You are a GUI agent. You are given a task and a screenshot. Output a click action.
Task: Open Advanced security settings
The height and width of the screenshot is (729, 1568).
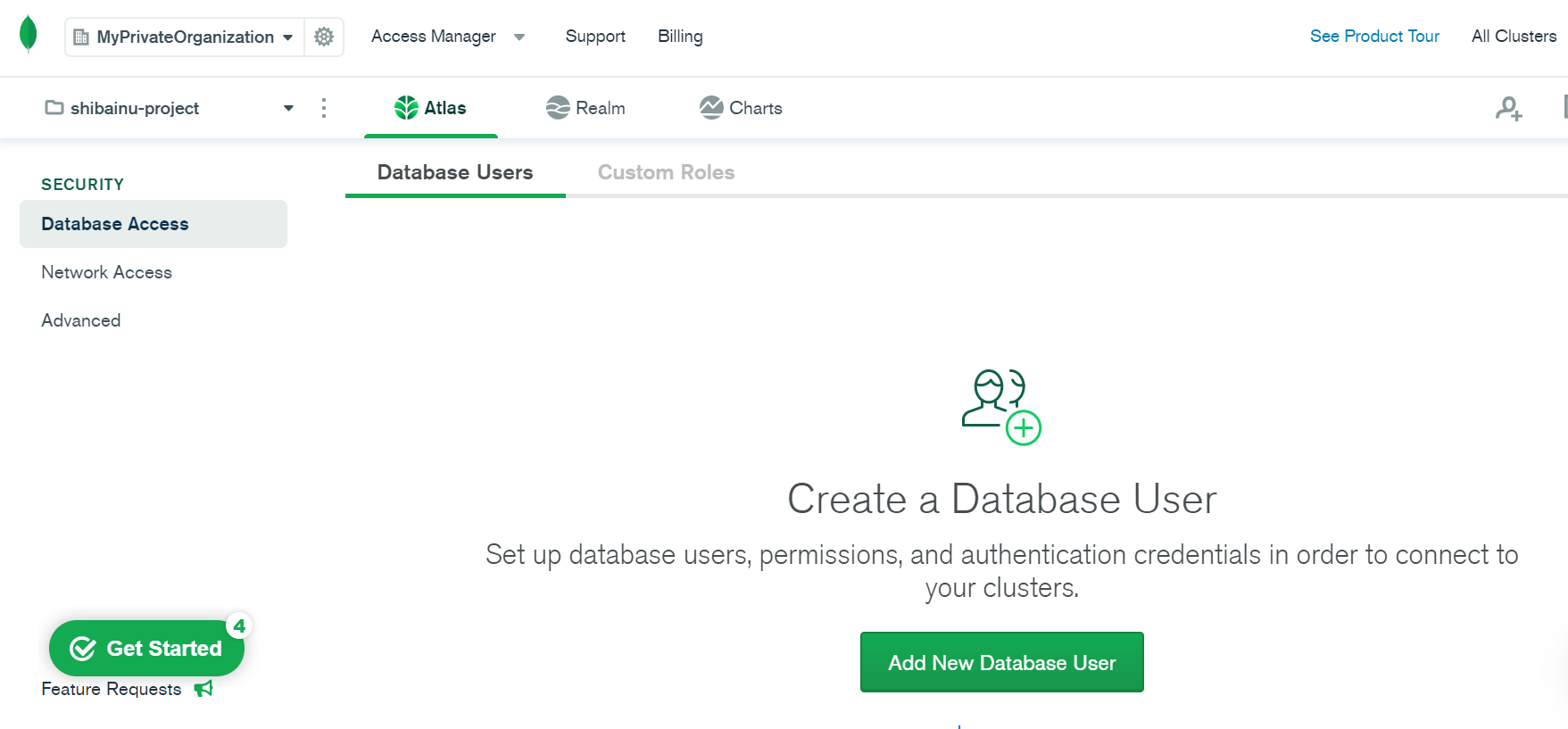point(80,320)
